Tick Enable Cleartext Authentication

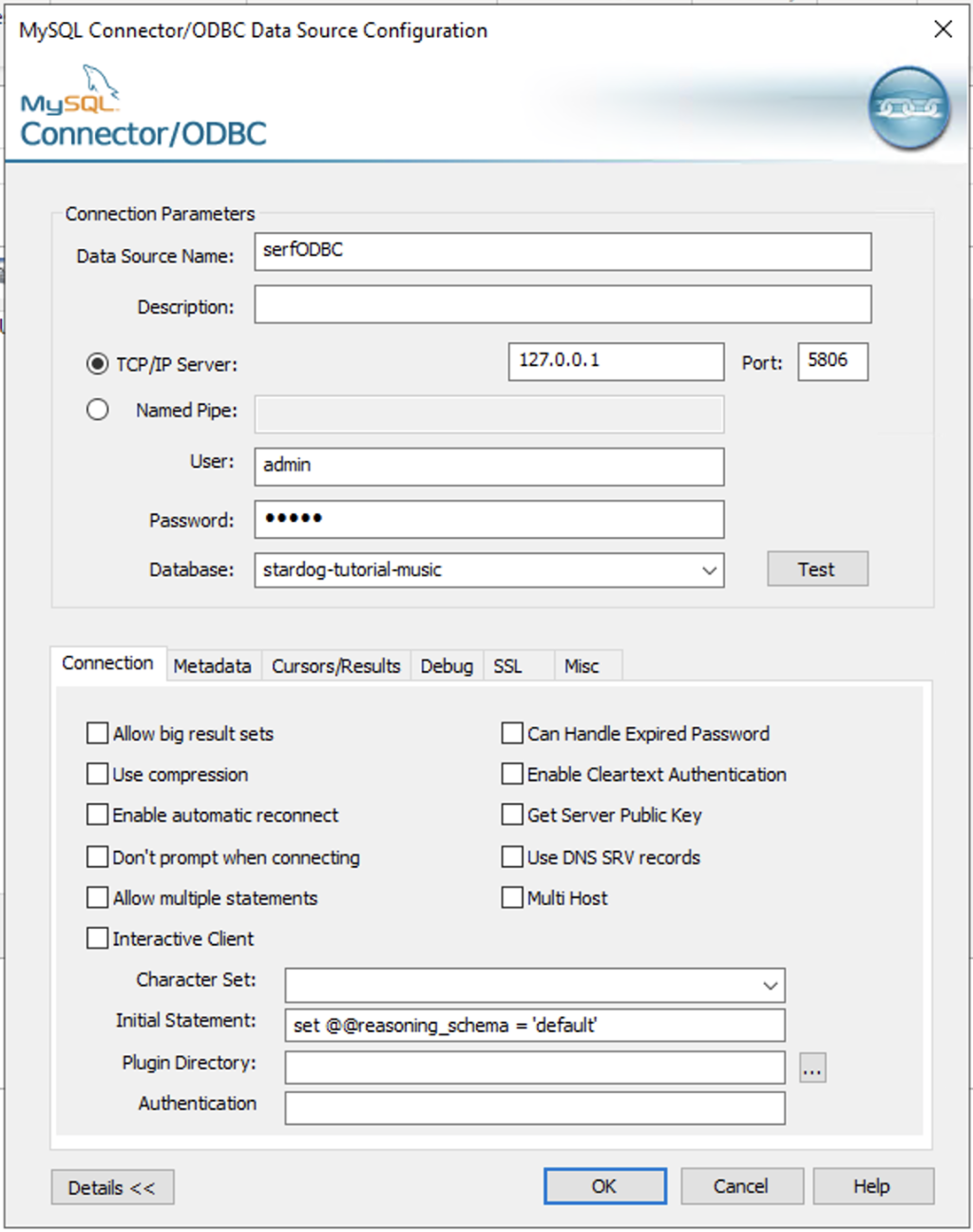click(x=512, y=774)
